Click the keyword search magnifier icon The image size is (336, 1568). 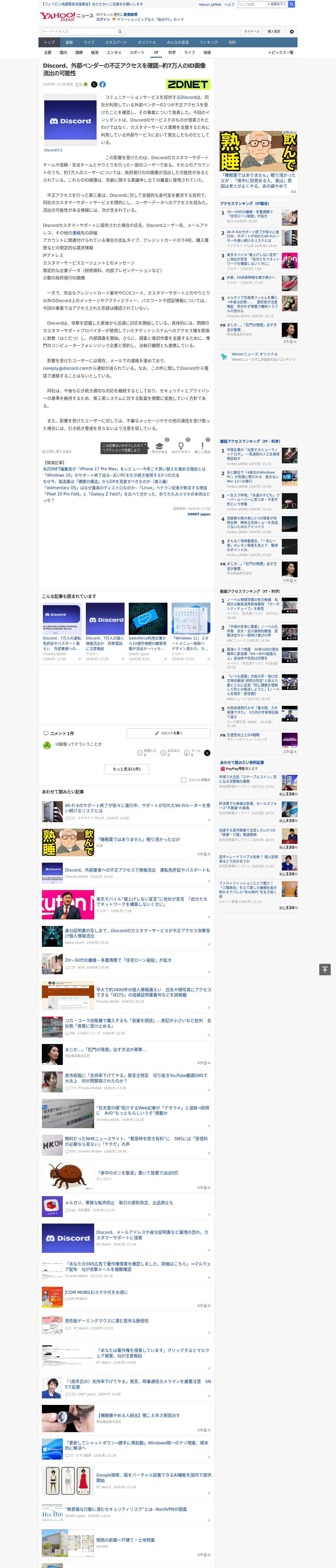pos(120,31)
